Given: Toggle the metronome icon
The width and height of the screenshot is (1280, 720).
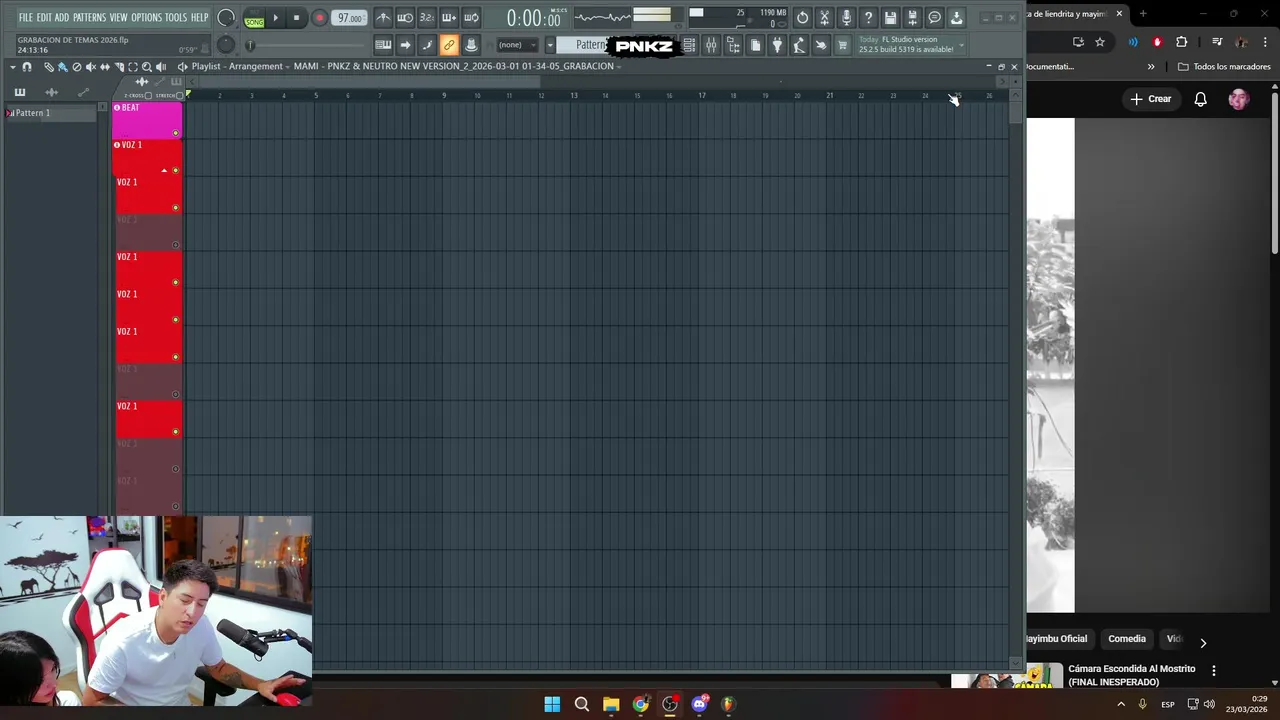Looking at the screenshot, I should coord(381,18).
